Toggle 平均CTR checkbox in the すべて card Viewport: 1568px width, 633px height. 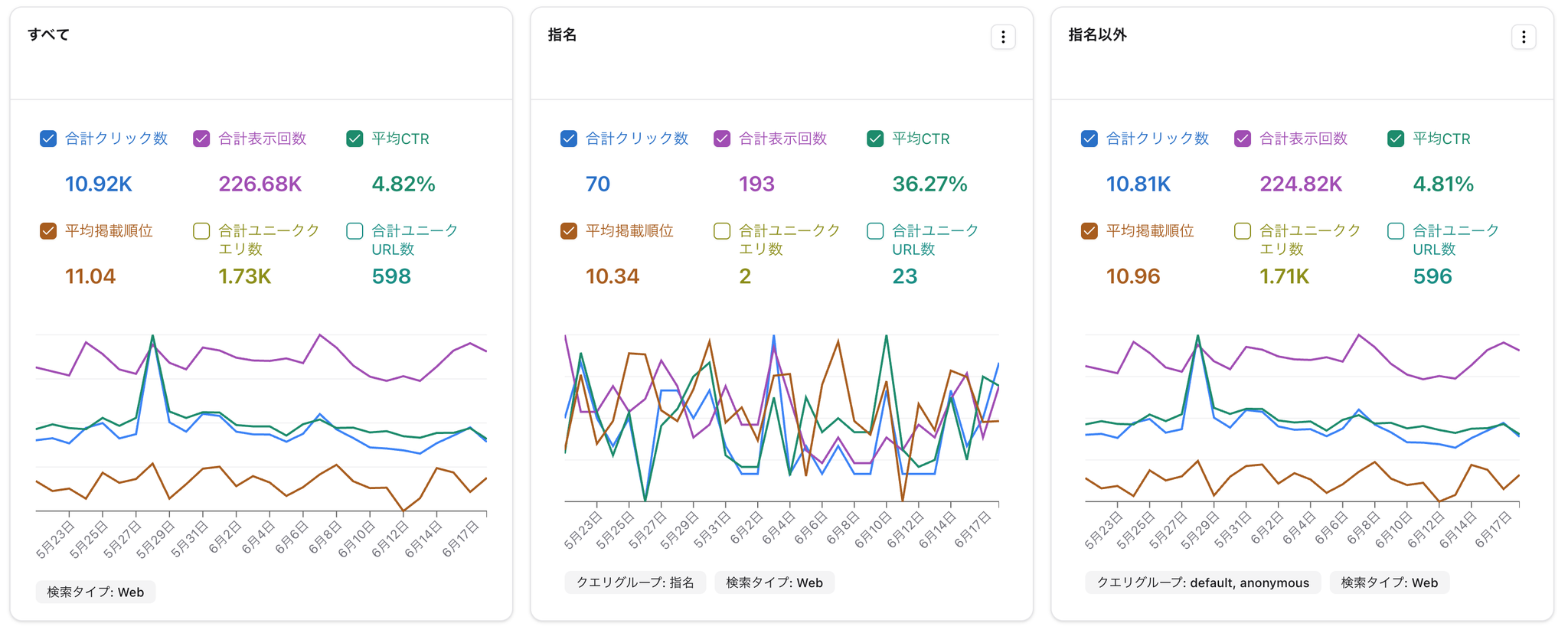pyautogui.click(x=354, y=139)
